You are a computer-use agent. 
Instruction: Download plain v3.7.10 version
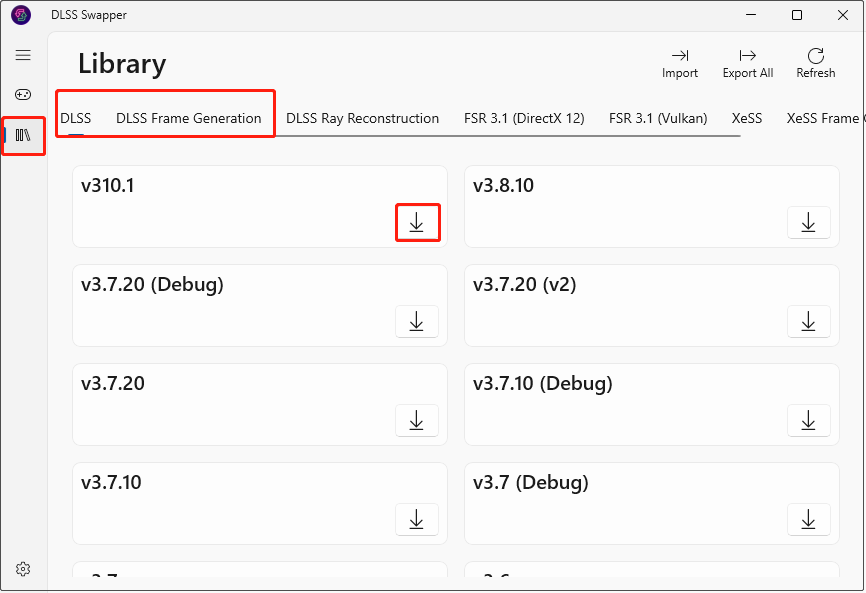click(417, 519)
